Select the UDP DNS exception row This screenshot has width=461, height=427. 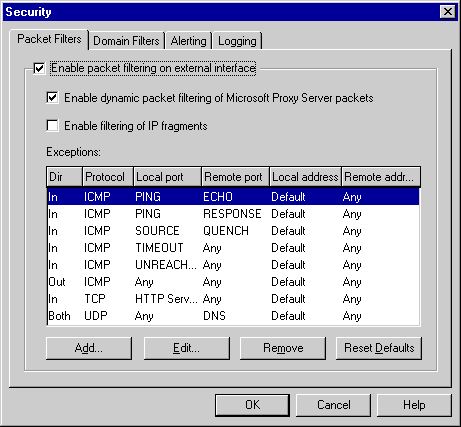click(x=233, y=316)
